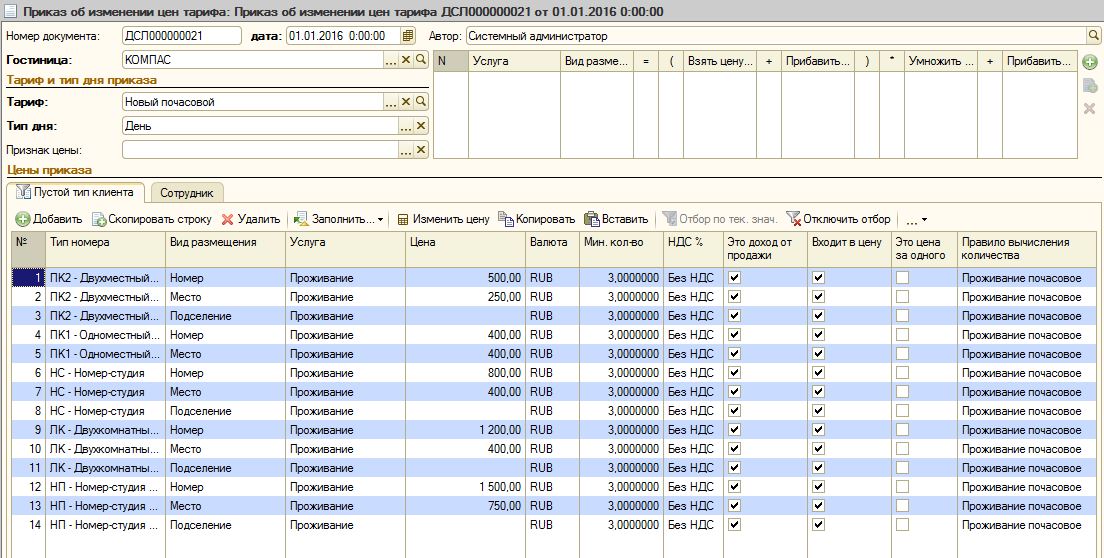Select the price cell 1 200,00

[x=465, y=429]
